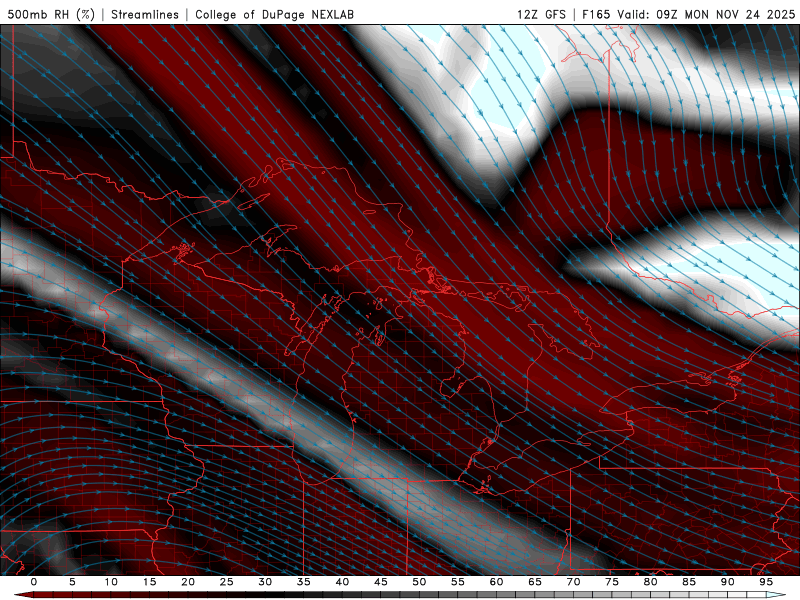This screenshot has height=600, width=800.
Task: Click the "40" color scale label
Action: coord(342,582)
